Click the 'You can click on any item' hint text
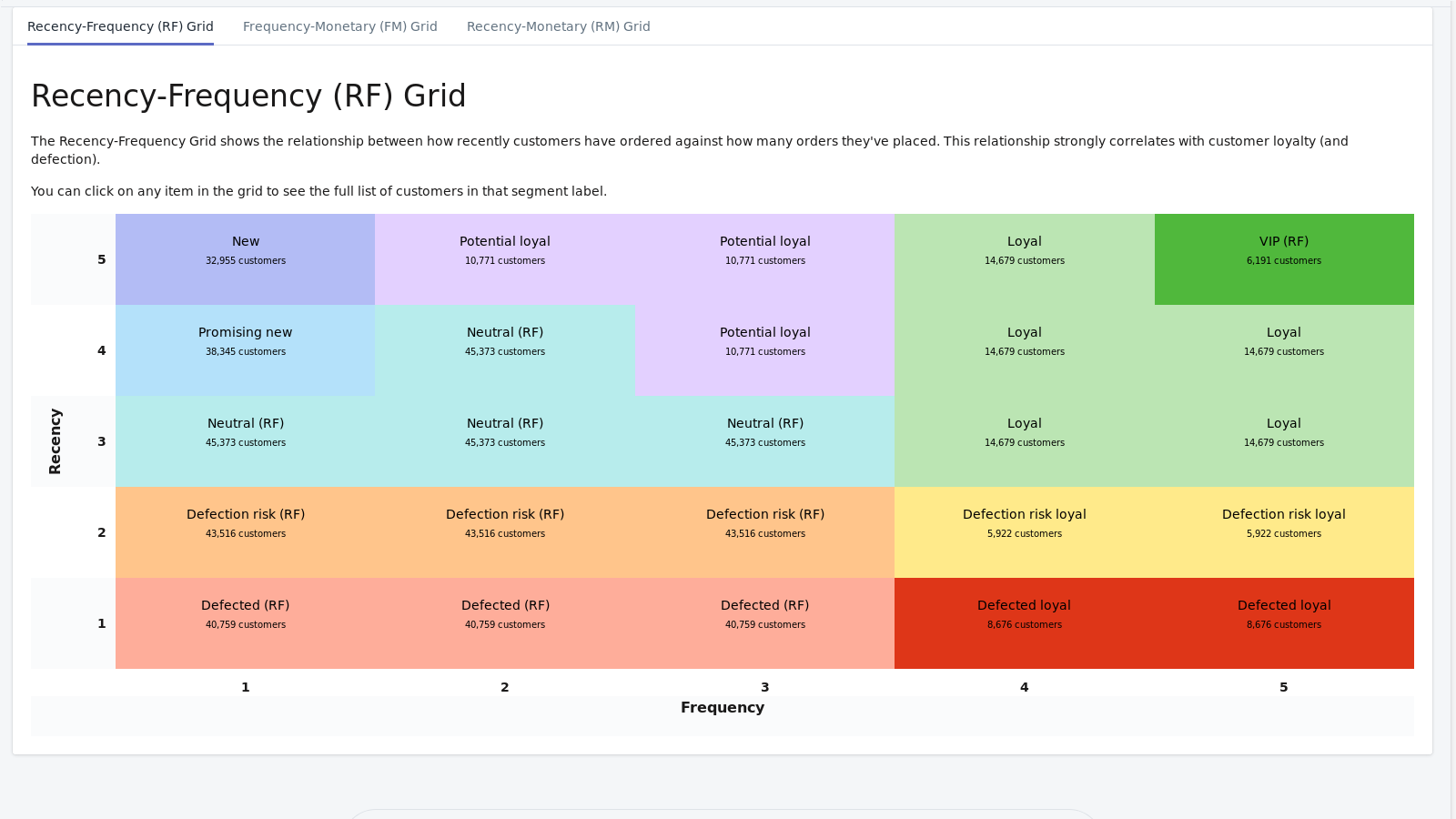This screenshot has width=1456, height=819. coord(318,191)
